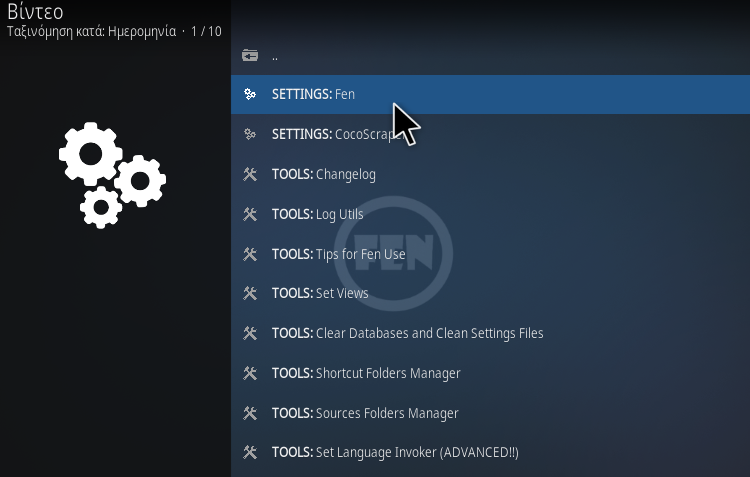Image resolution: width=750 pixels, height=477 pixels.
Task: Click tools icon beside Shortcut Folders Manager
Action: [x=250, y=373]
